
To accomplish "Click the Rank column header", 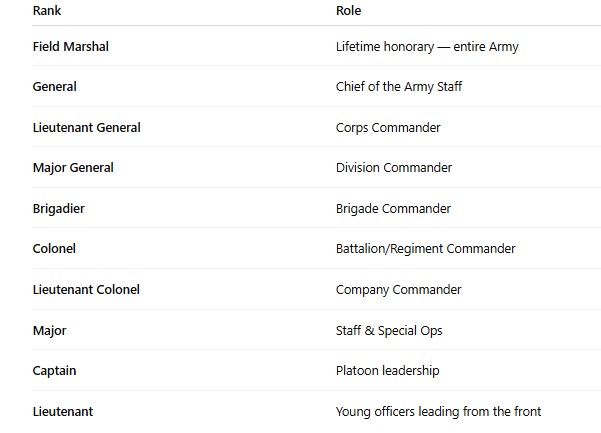I will point(46,11).
